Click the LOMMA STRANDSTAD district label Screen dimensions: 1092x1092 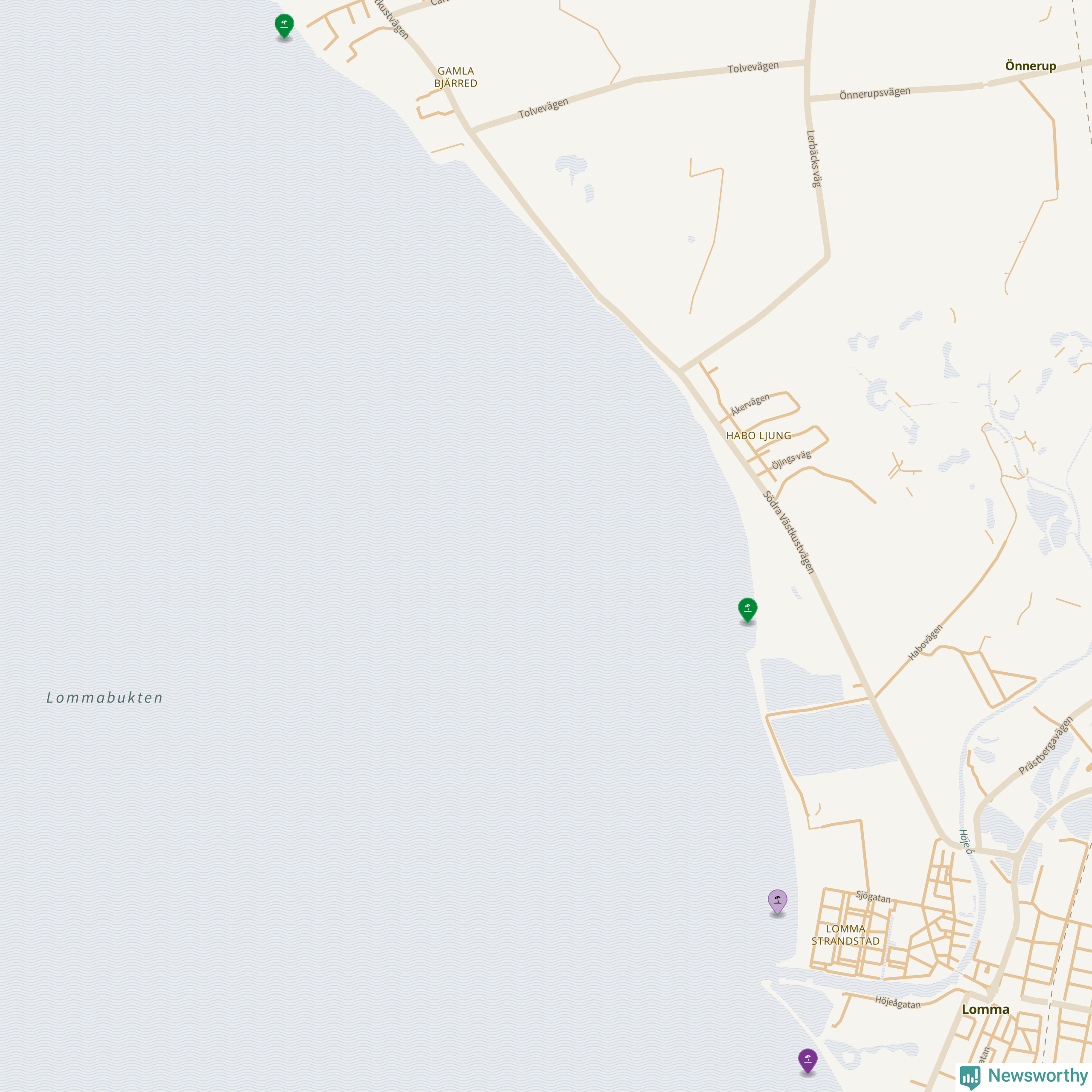(845, 935)
